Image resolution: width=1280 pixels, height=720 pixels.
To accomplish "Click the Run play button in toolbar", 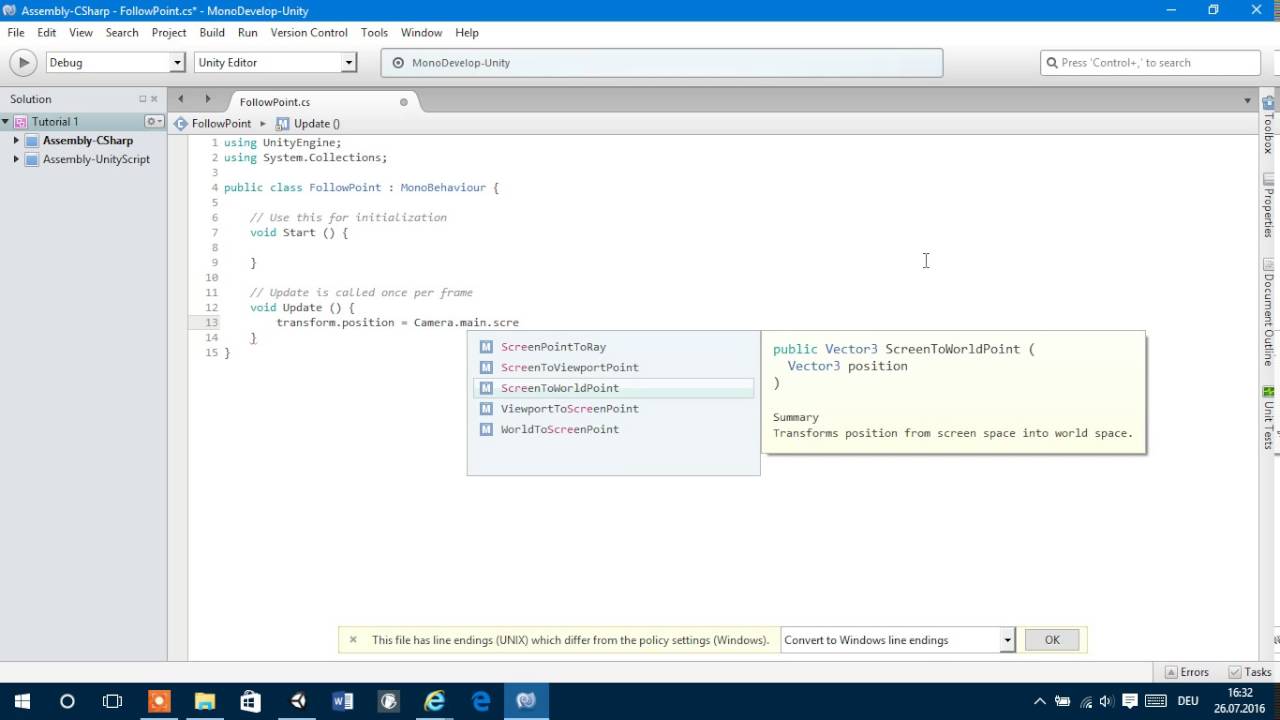I will 22,62.
